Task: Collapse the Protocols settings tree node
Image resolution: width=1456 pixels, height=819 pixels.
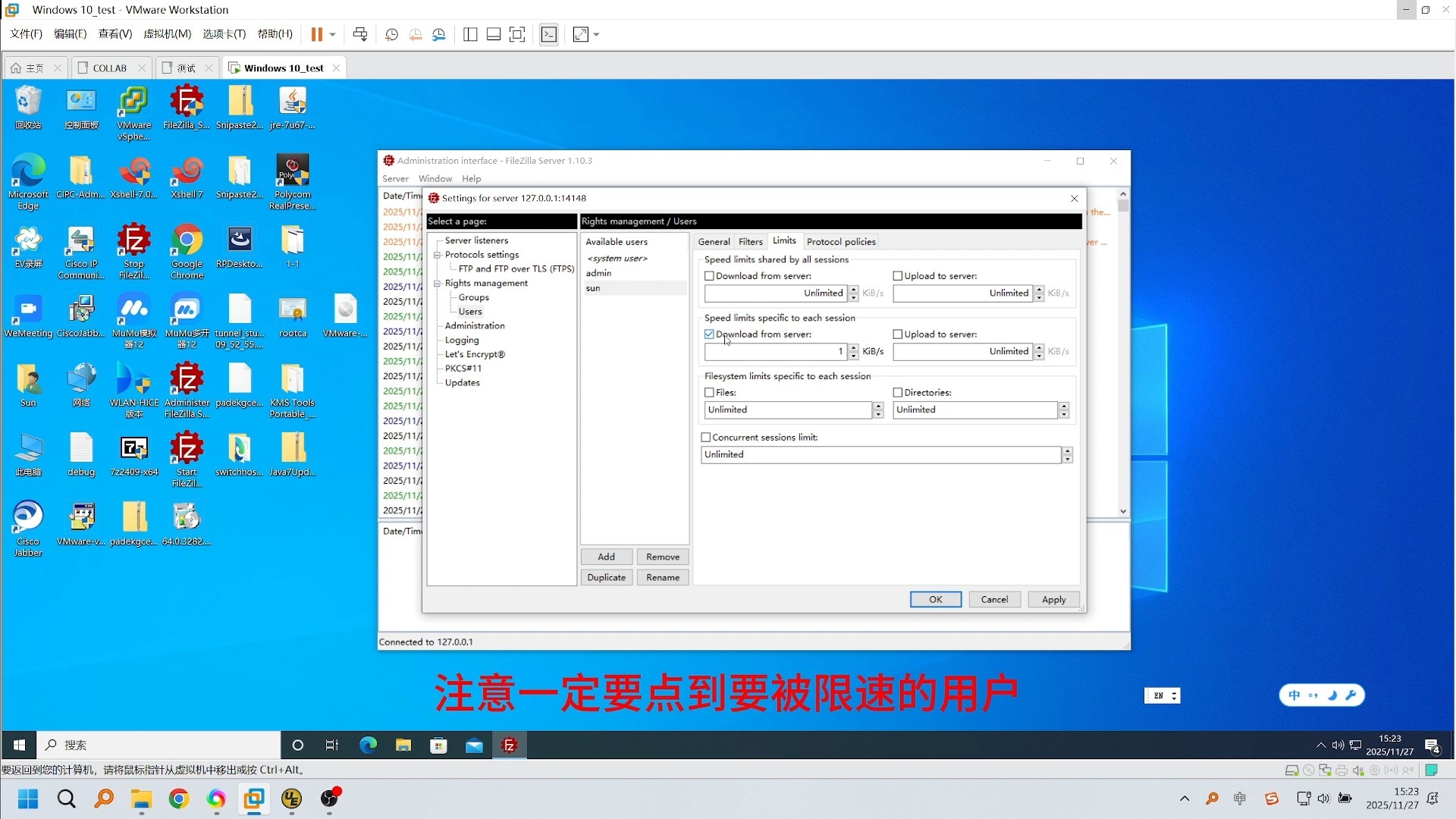Action: pos(438,255)
